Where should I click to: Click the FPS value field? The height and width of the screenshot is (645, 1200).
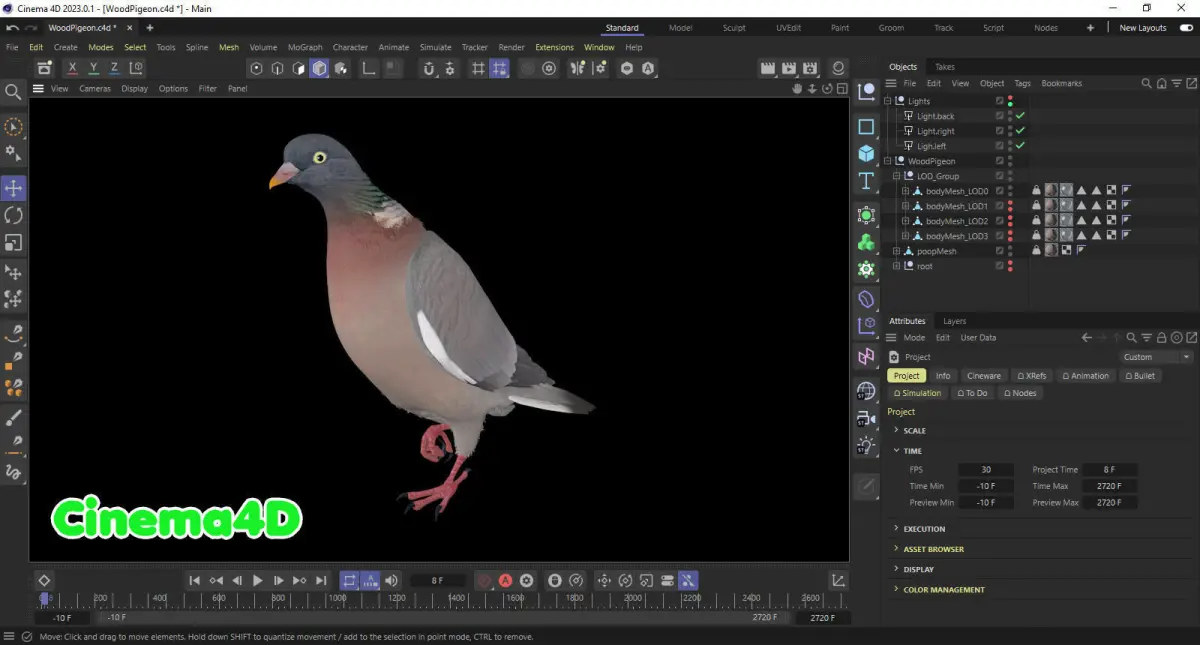pos(986,470)
